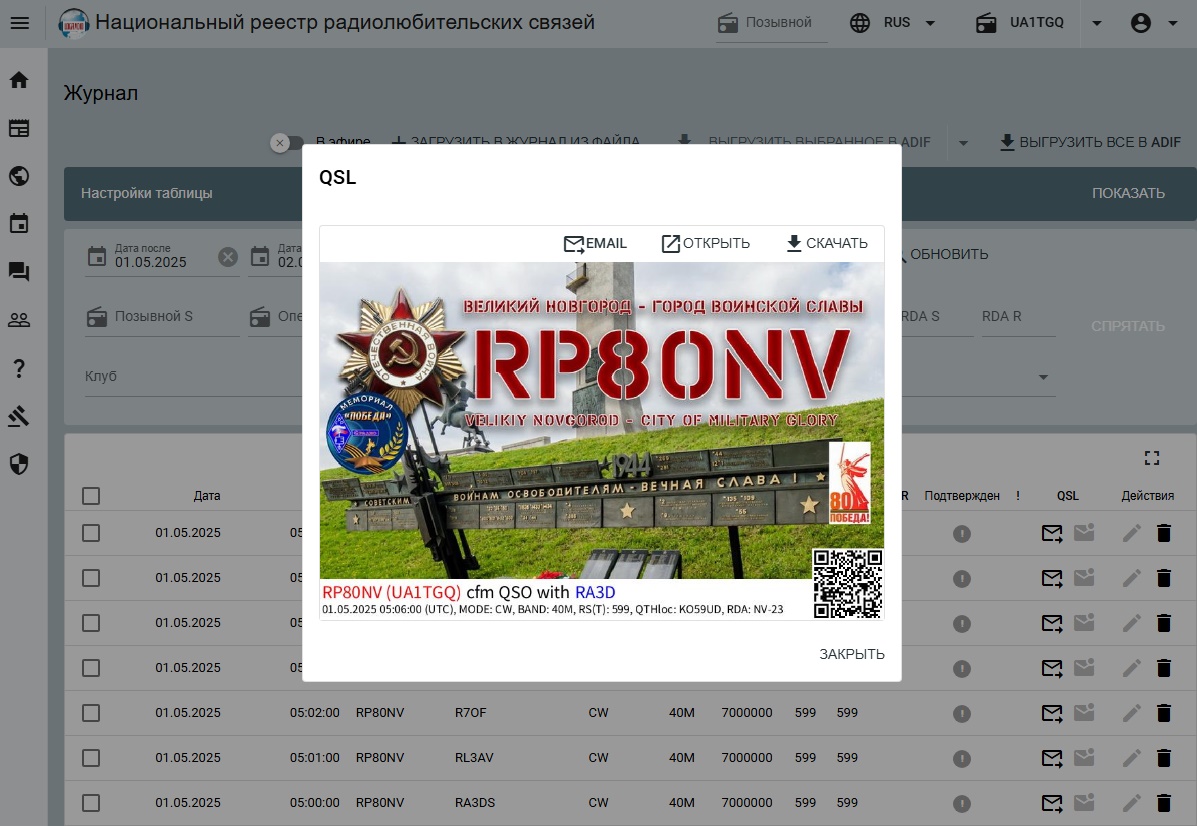Image resolution: width=1197 pixels, height=826 pixels.
Task: Open the calendar sidebar icon
Action: (19, 224)
